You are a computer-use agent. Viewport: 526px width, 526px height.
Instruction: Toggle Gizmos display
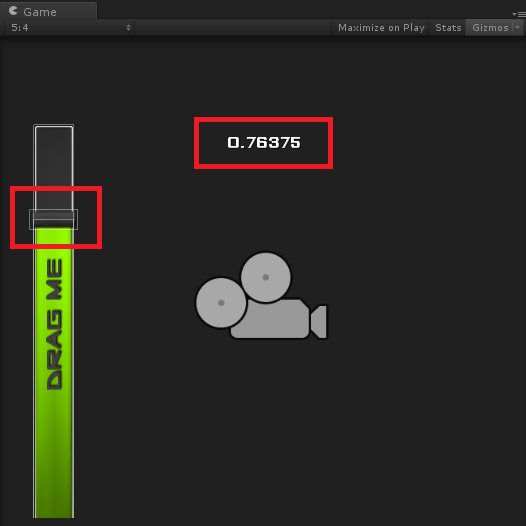(x=490, y=28)
